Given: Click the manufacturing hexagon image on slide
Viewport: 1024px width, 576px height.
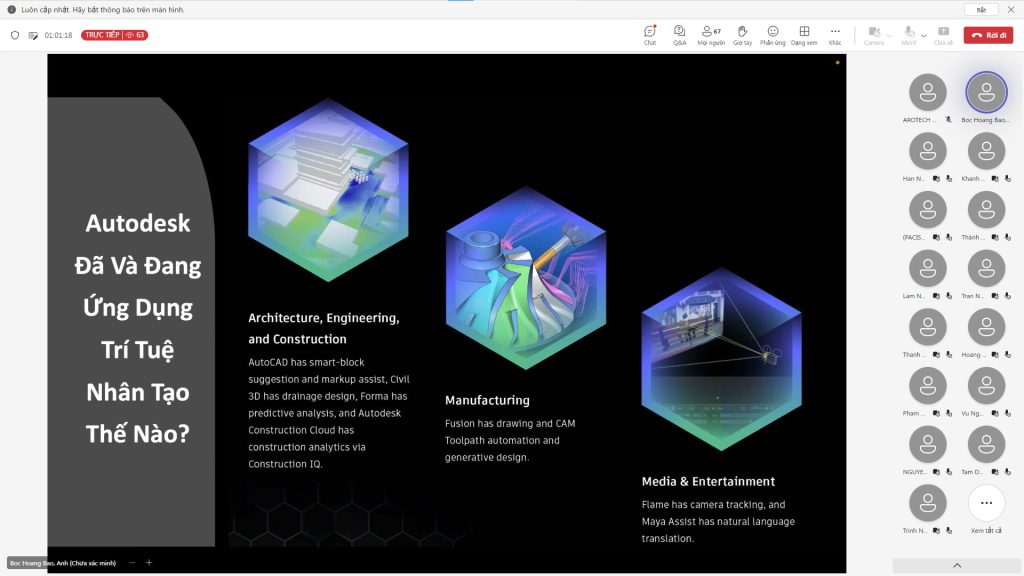Looking at the screenshot, I should 526,278.
